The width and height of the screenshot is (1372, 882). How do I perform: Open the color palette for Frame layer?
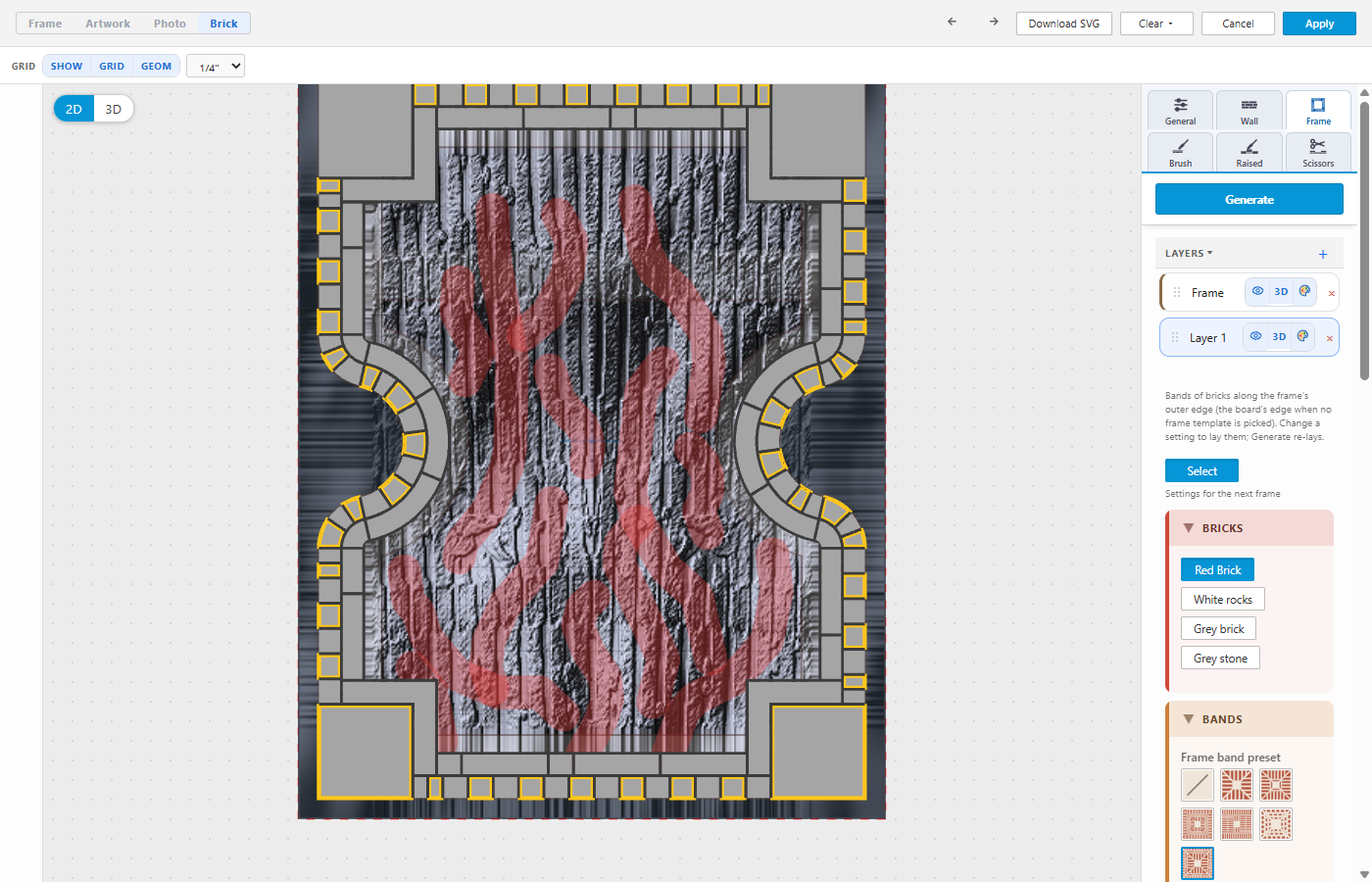click(x=1304, y=291)
